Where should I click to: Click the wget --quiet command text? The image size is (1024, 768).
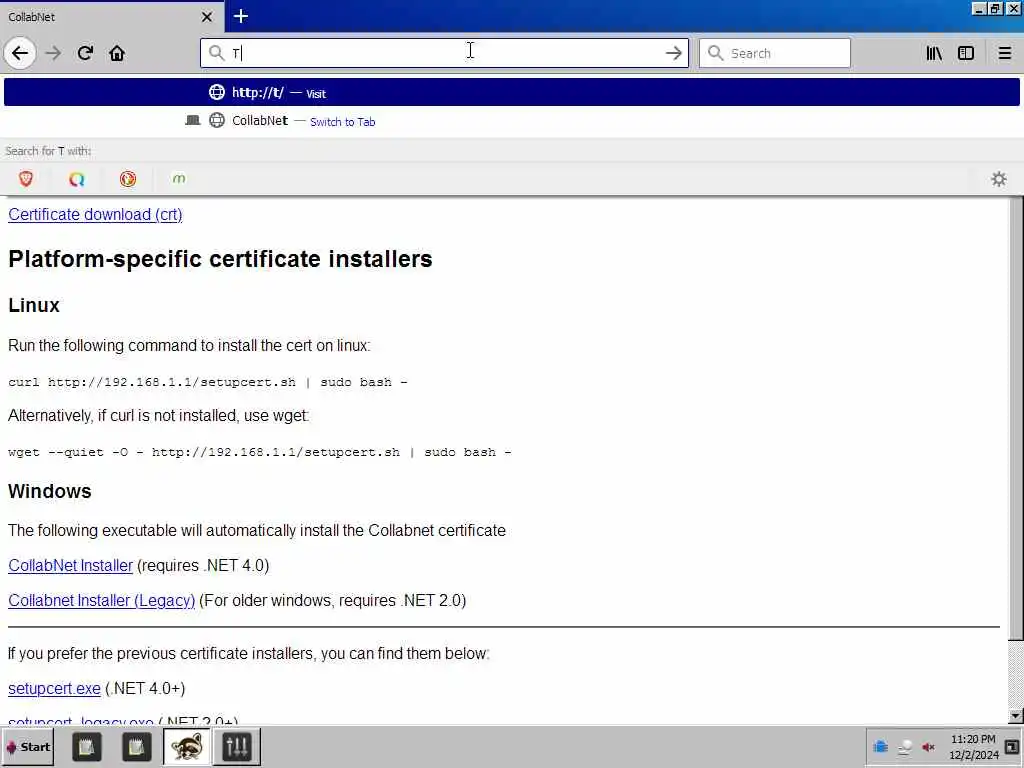pos(259,452)
